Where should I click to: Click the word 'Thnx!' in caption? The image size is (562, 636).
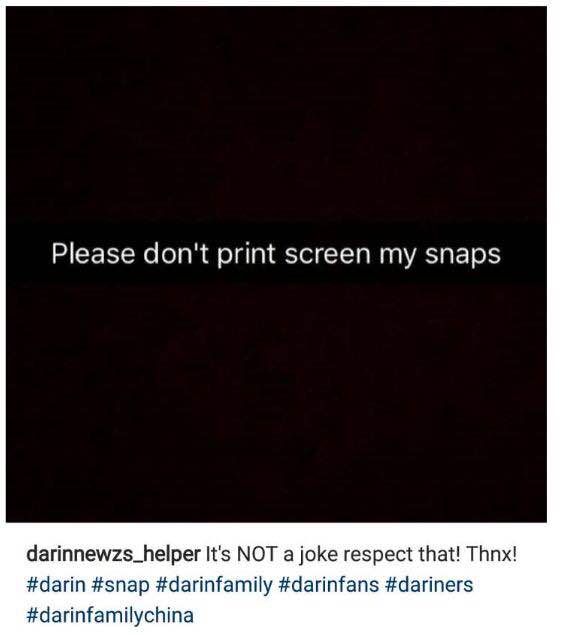point(491,554)
